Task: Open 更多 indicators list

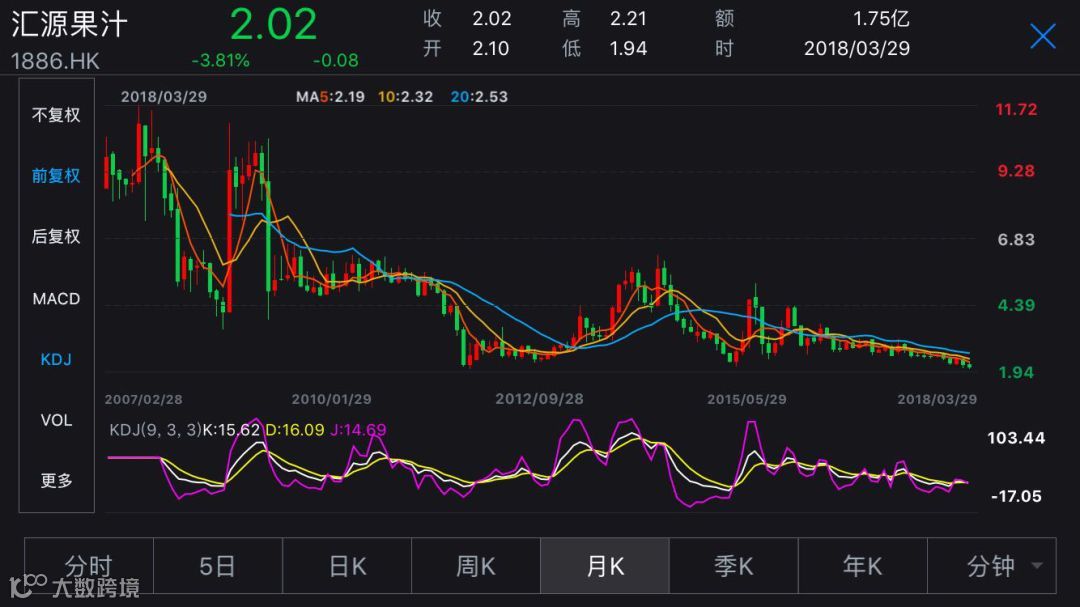Action: tap(56, 480)
